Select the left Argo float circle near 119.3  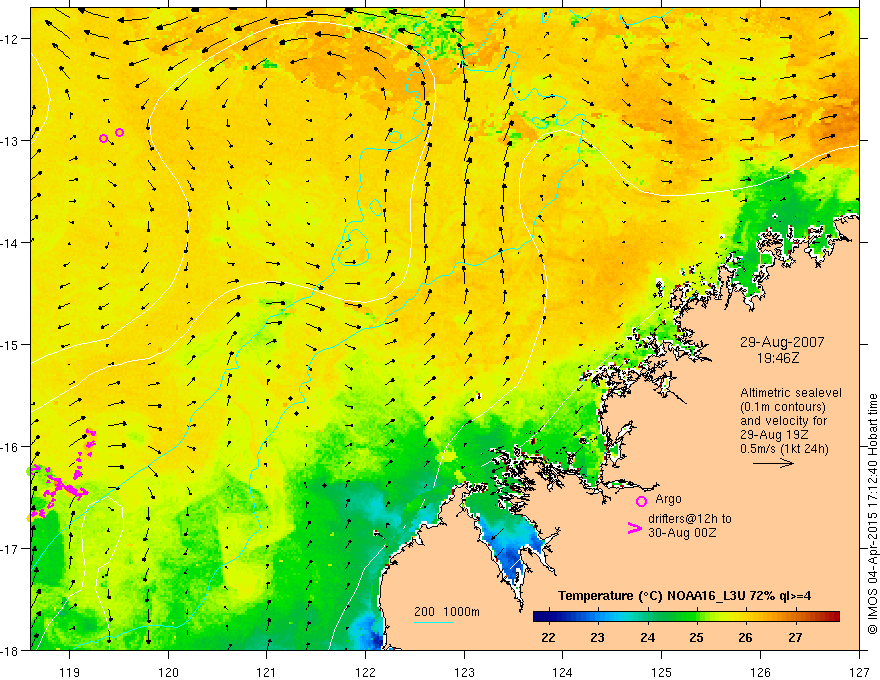[x=103, y=139]
